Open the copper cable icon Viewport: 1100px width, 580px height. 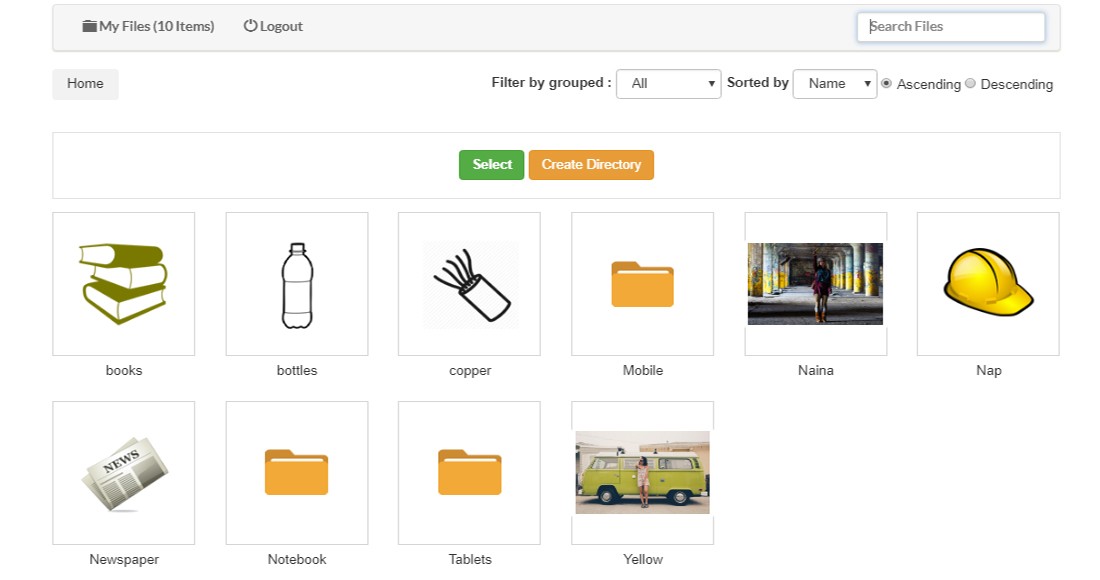[x=470, y=284]
